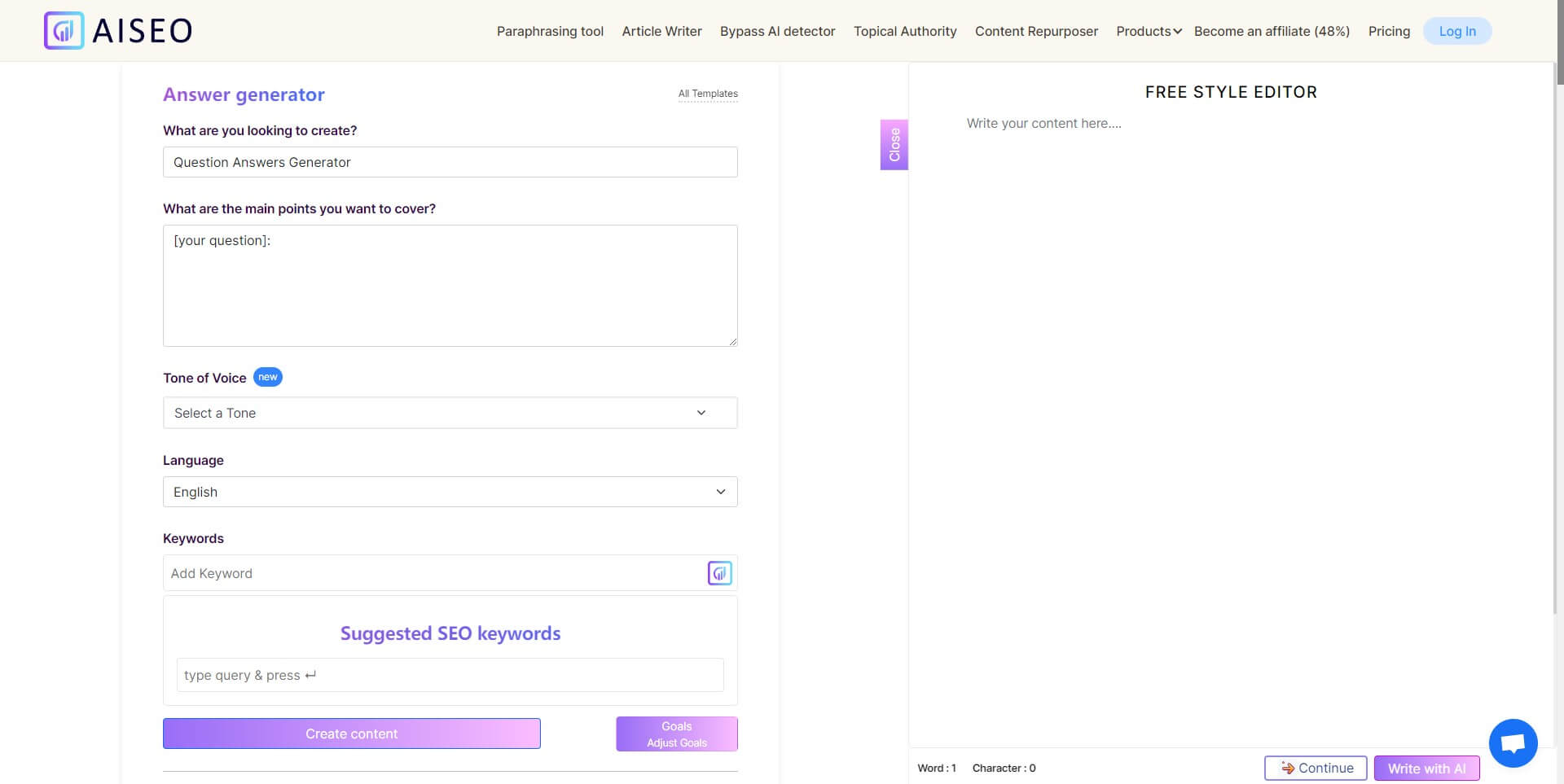Focus the main points question textarea
Image resolution: width=1564 pixels, height=784 pixels.
click(x=450, y=285)
